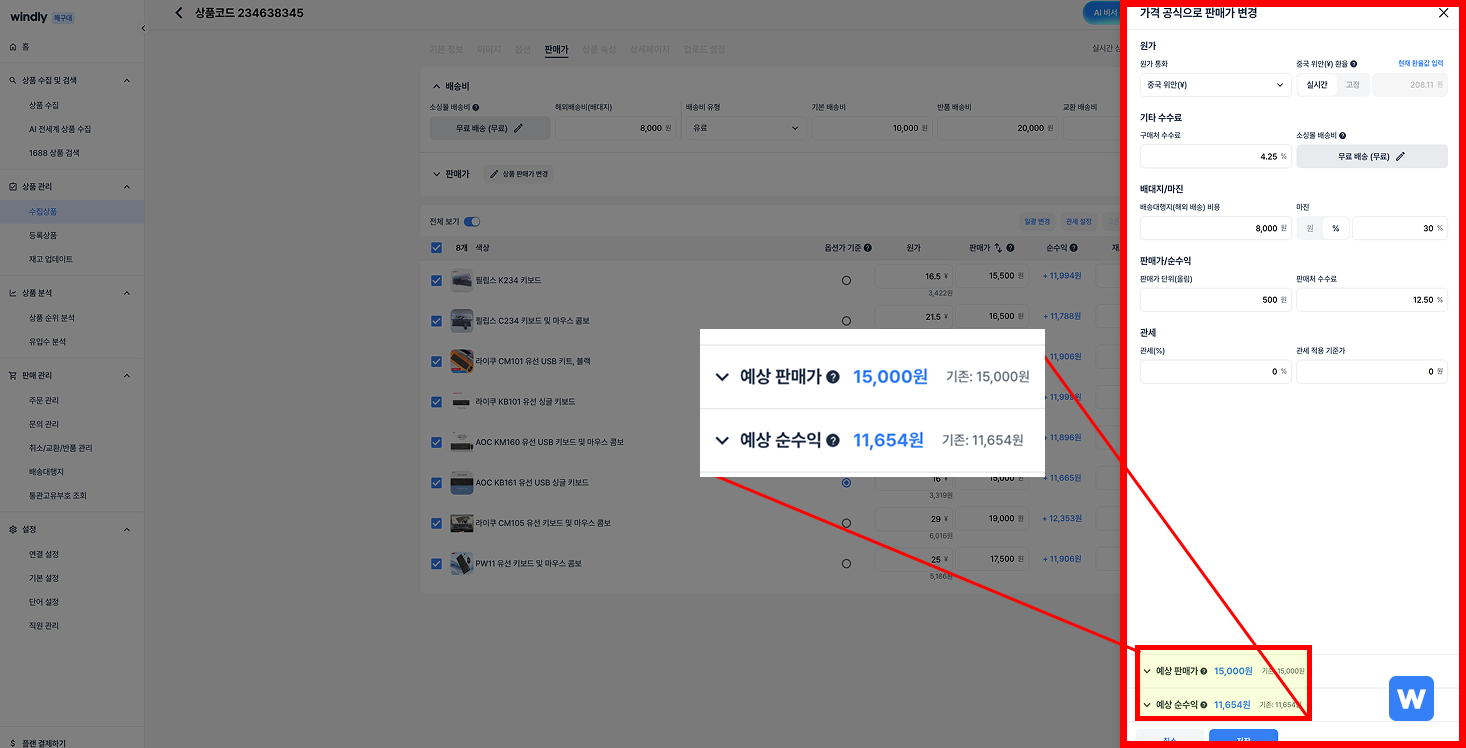The image size is (1466, 748).
Task: Collapse the 배송비 section chevron
Action: click(437, 87)
